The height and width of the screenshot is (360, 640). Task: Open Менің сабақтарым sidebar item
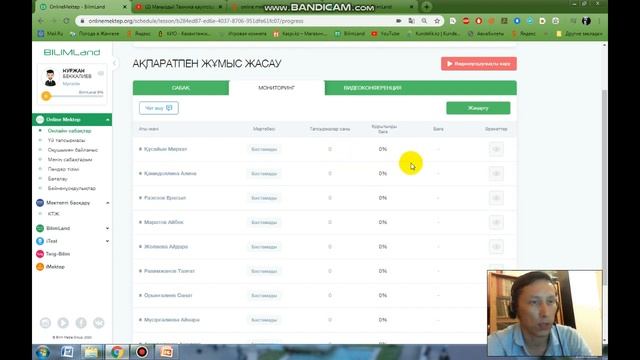coord(70,160)
